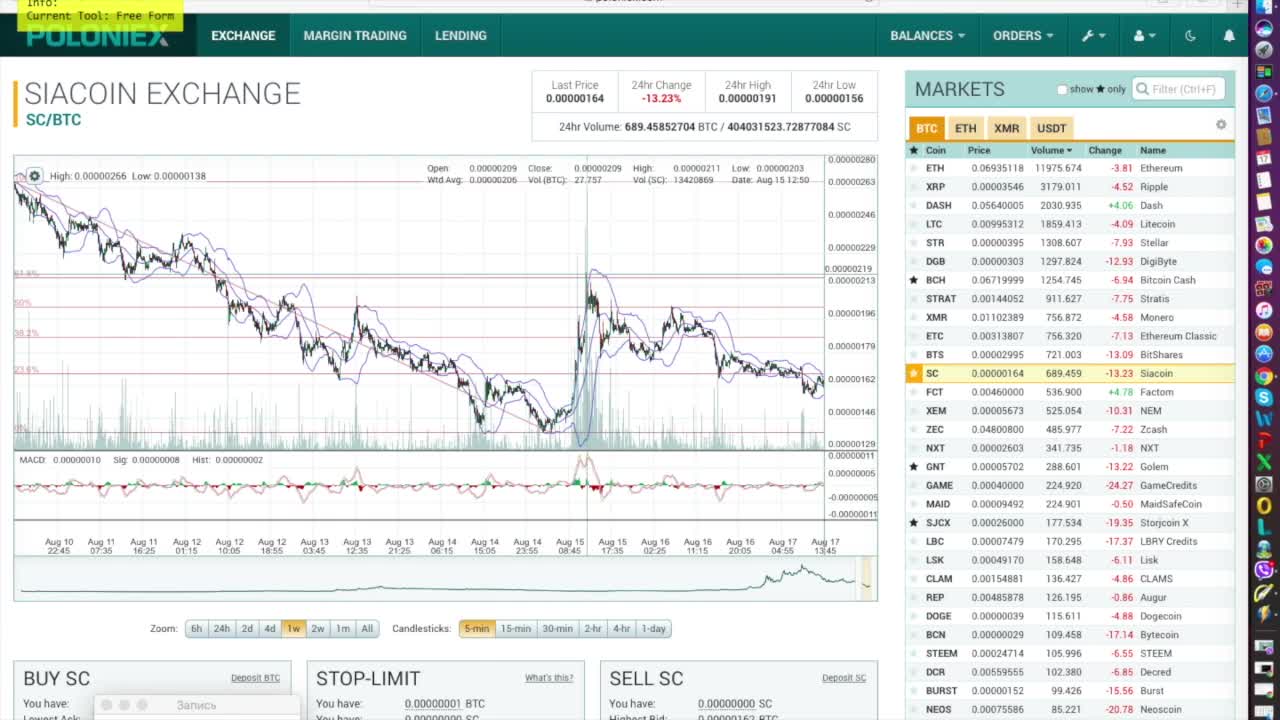Switch to the ETH markets tab
The height and width of the screenshot is (720, 1280).
(965, 128)
